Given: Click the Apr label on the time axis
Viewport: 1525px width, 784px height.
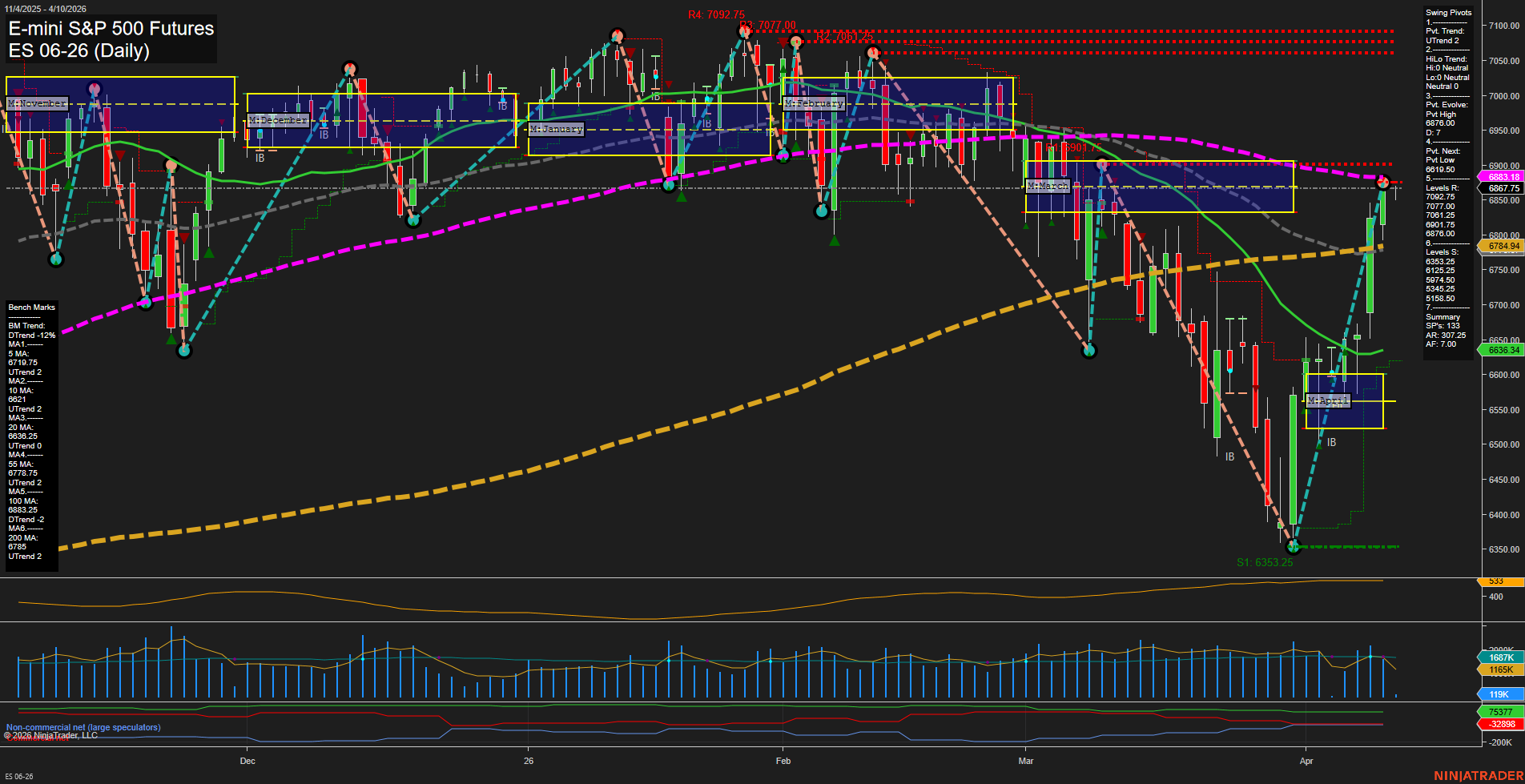Looking at the screenshot, I should (1307, 762).
